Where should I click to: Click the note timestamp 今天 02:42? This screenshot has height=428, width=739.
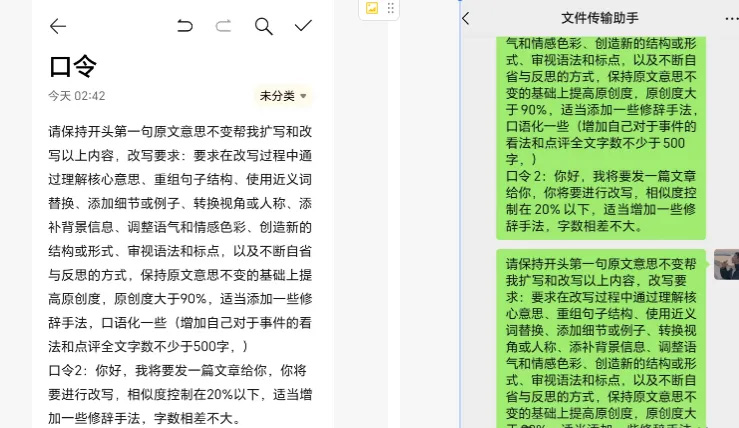(76, 96)
